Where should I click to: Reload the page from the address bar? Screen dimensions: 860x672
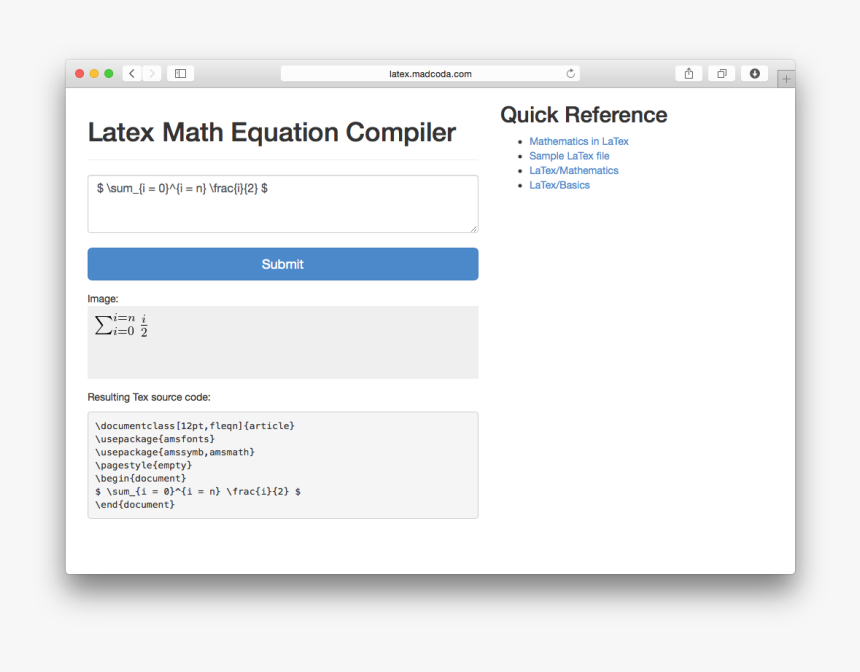pyautogui.click(x=570, y=74)
